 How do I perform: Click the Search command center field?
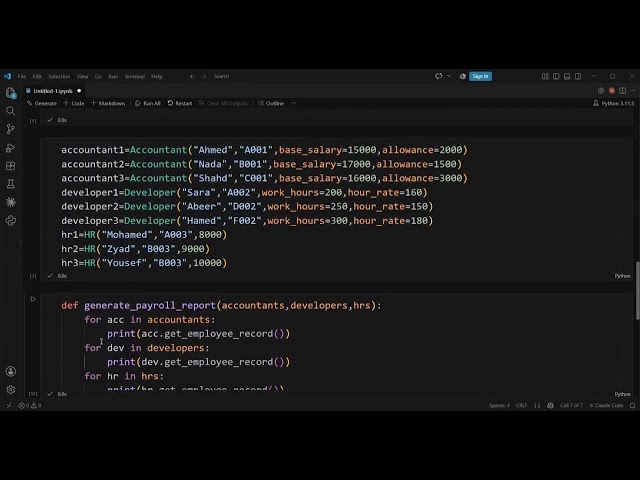coord(320,76)
